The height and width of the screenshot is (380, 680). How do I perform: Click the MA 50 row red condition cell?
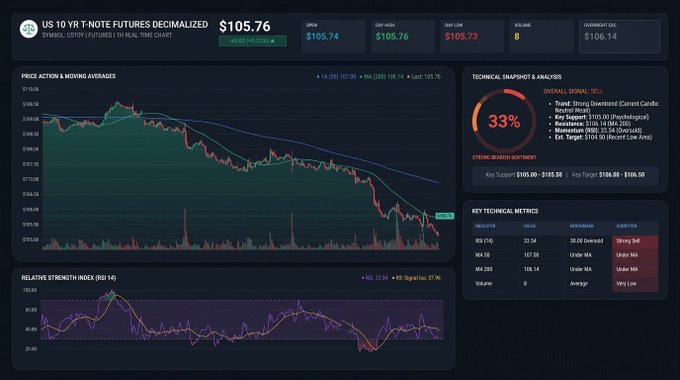coord(635,255)
